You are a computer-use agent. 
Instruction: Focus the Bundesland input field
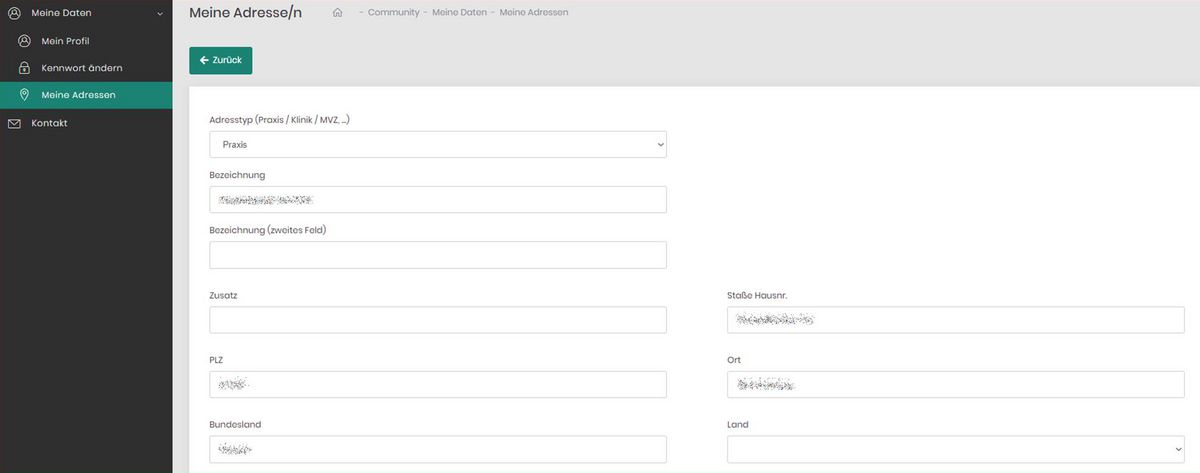pyautogui.click(x=438, y=449)
